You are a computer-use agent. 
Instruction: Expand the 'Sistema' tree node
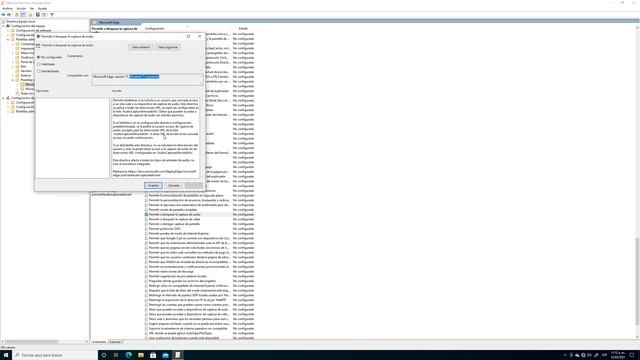point(13,76)
